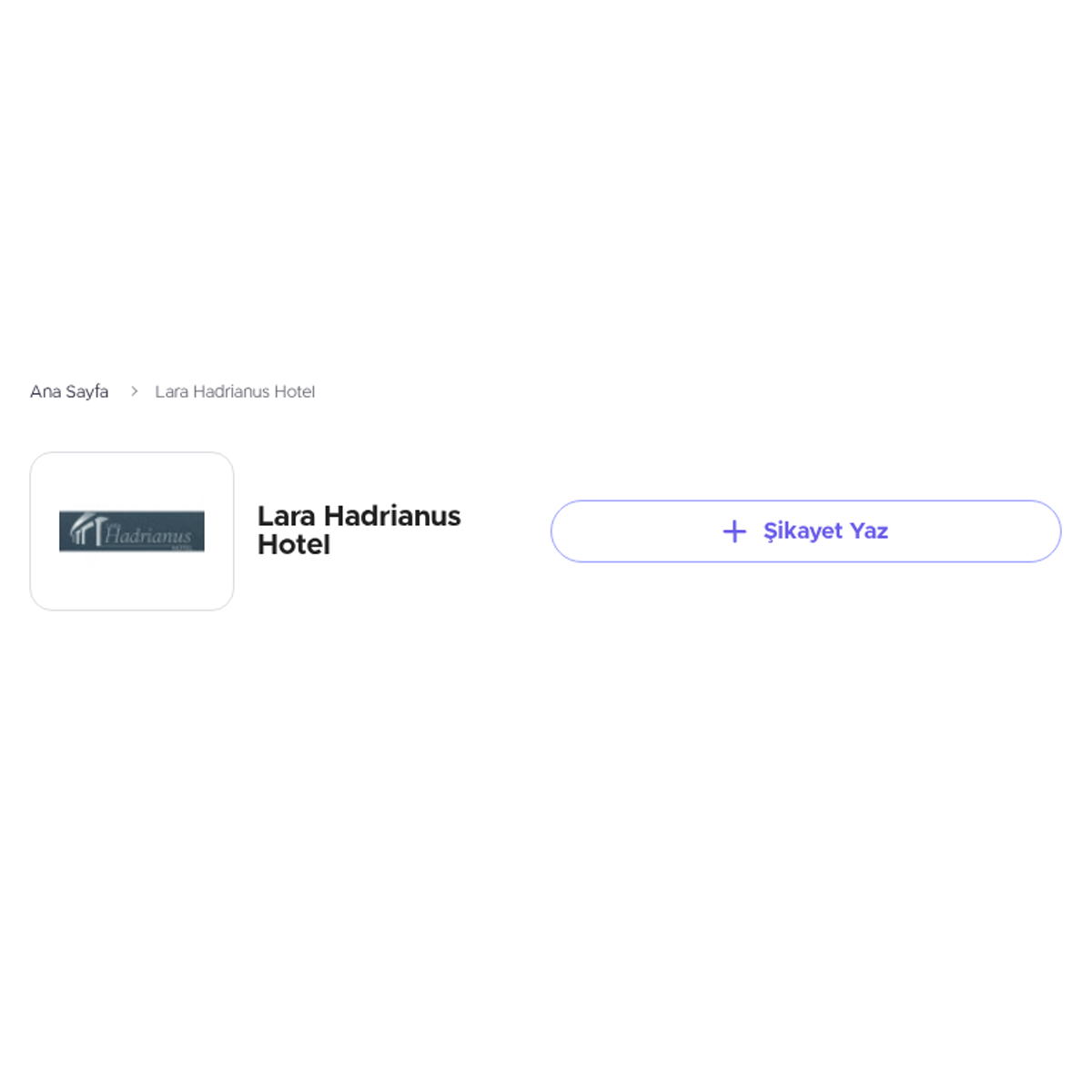Write a complaint using the outlined pill button
The width and height of the screenshot is (1092, 1092).
[805, 531]
